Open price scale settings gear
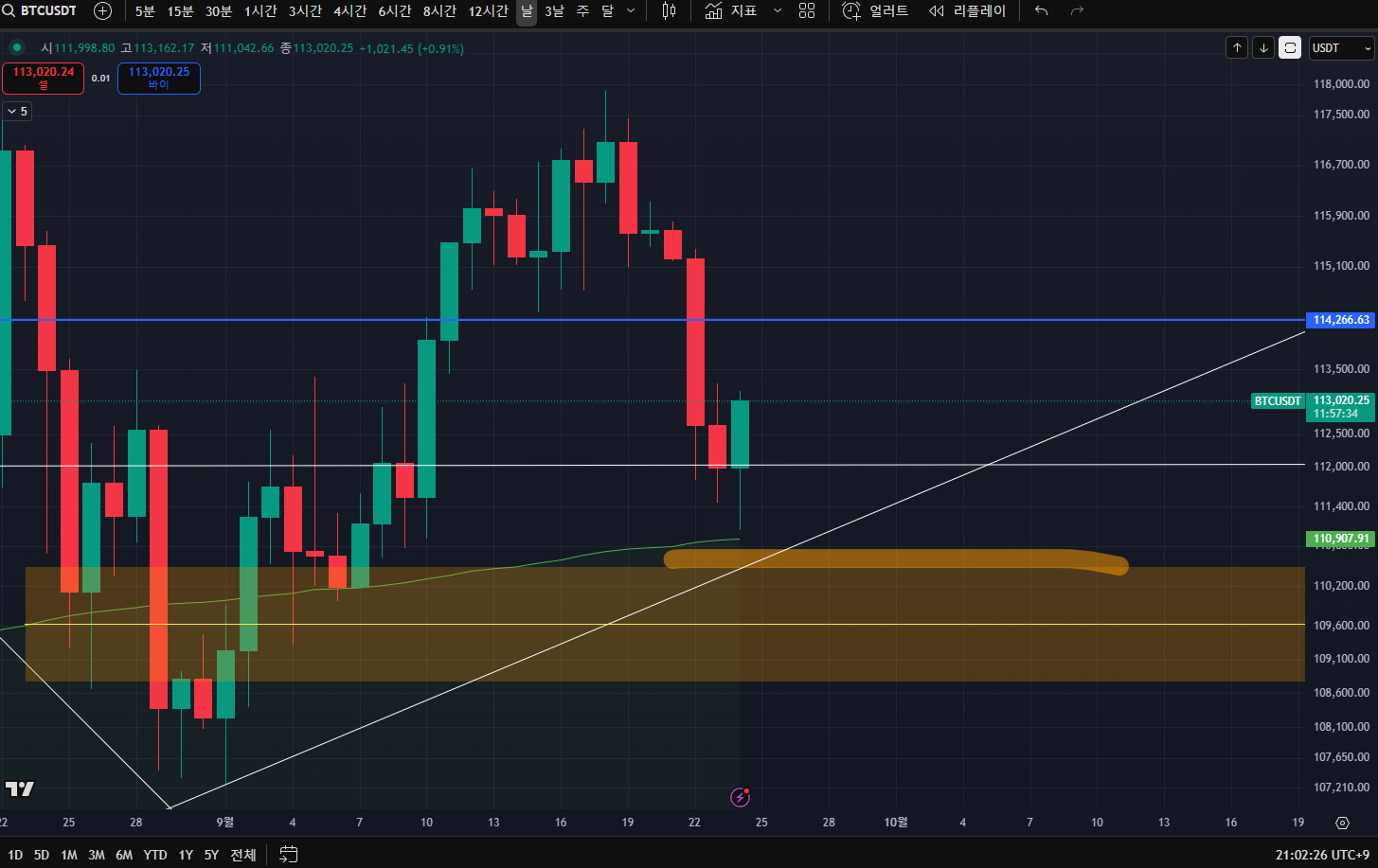The width and height of the screenshot is (1378, 868). point(1342,823)
